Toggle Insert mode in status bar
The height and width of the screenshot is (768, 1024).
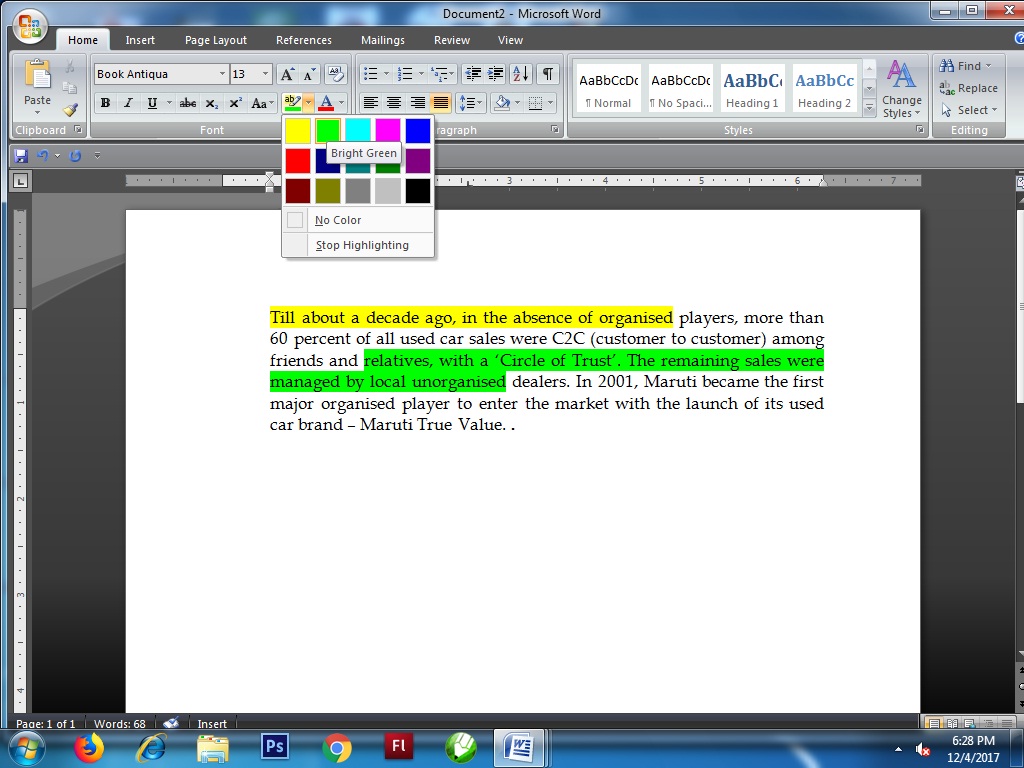[x=212, y=724]
